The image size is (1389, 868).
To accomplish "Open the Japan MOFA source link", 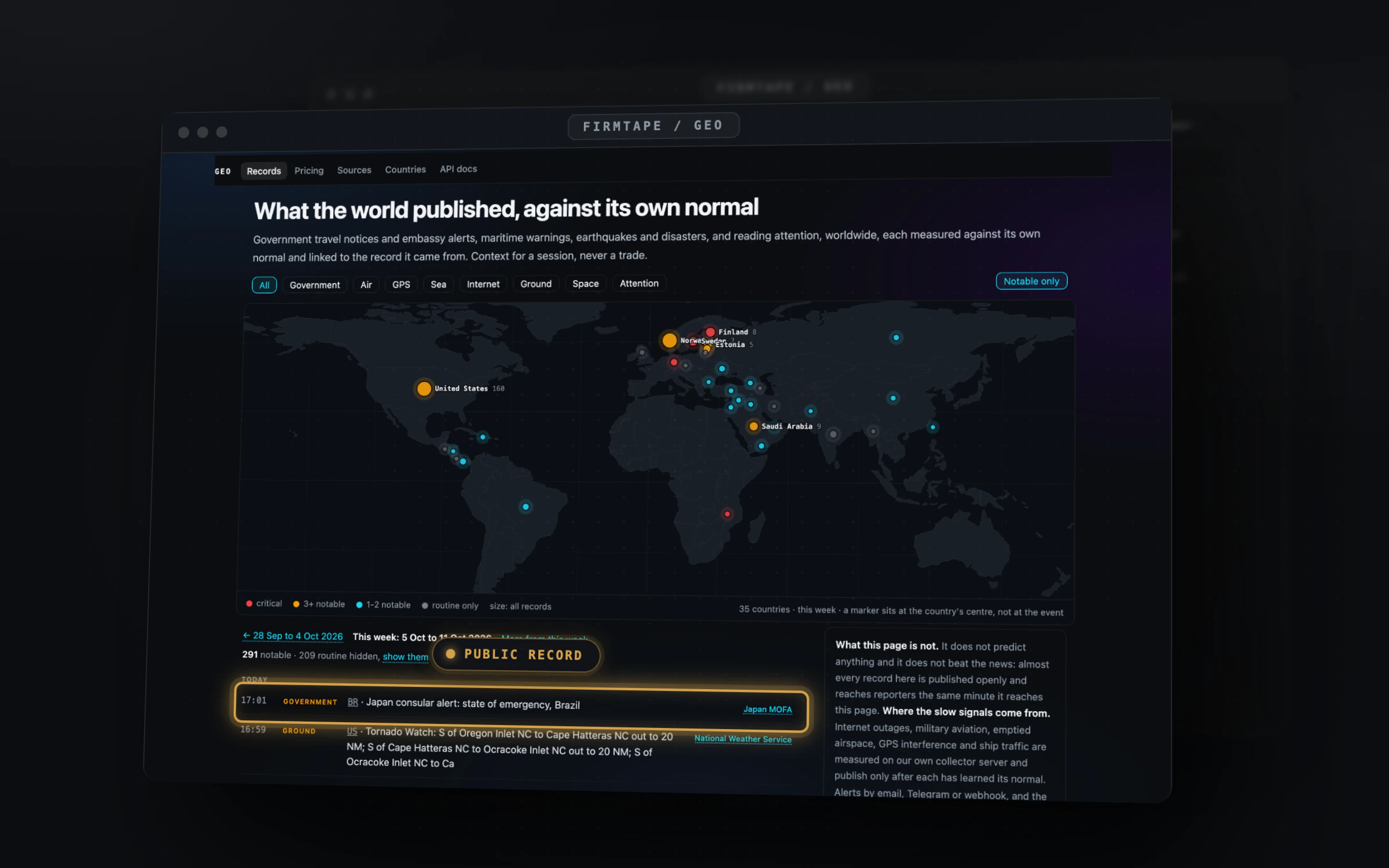I will click(767, 709).
